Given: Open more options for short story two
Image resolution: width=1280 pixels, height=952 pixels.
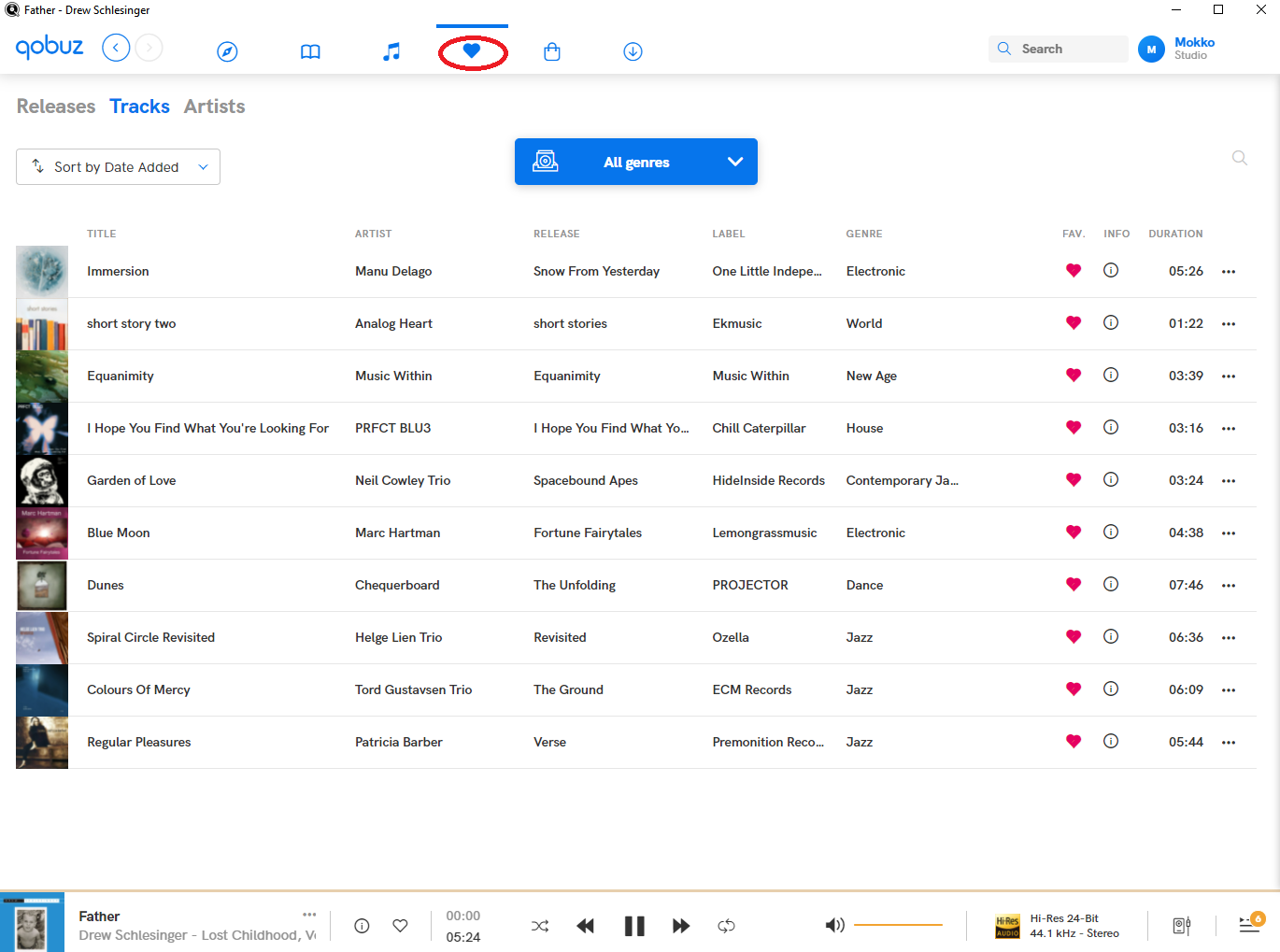Looking at the screenshot, I should click(x=1229, y=324).
